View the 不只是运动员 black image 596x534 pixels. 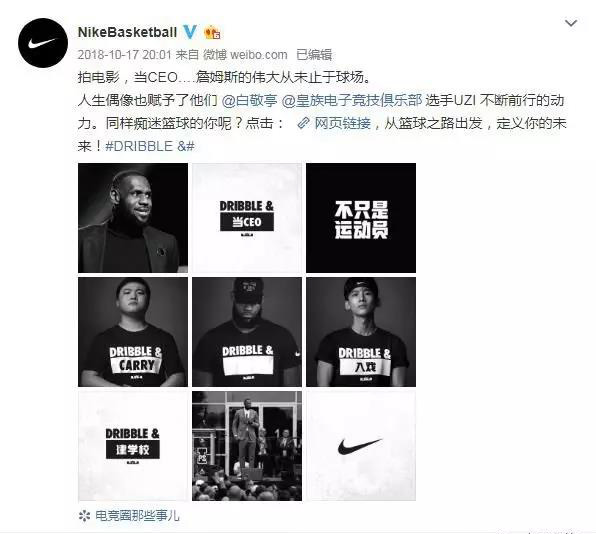361,218
